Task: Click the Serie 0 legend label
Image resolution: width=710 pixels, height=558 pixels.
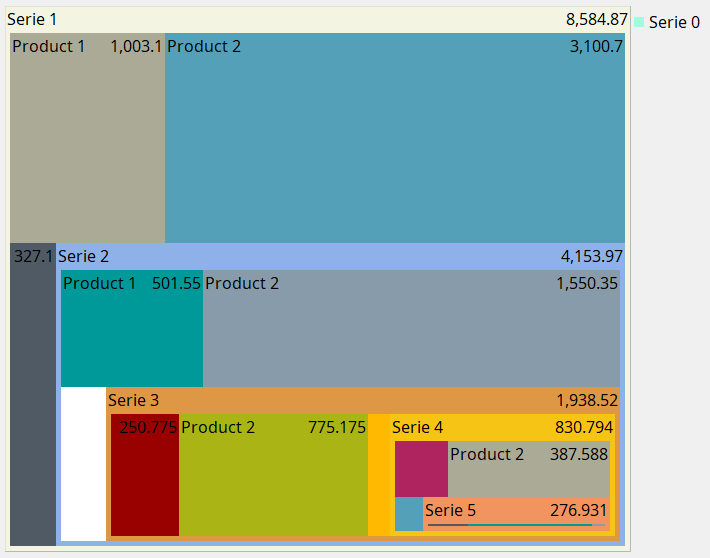Action: pos(674,22)
